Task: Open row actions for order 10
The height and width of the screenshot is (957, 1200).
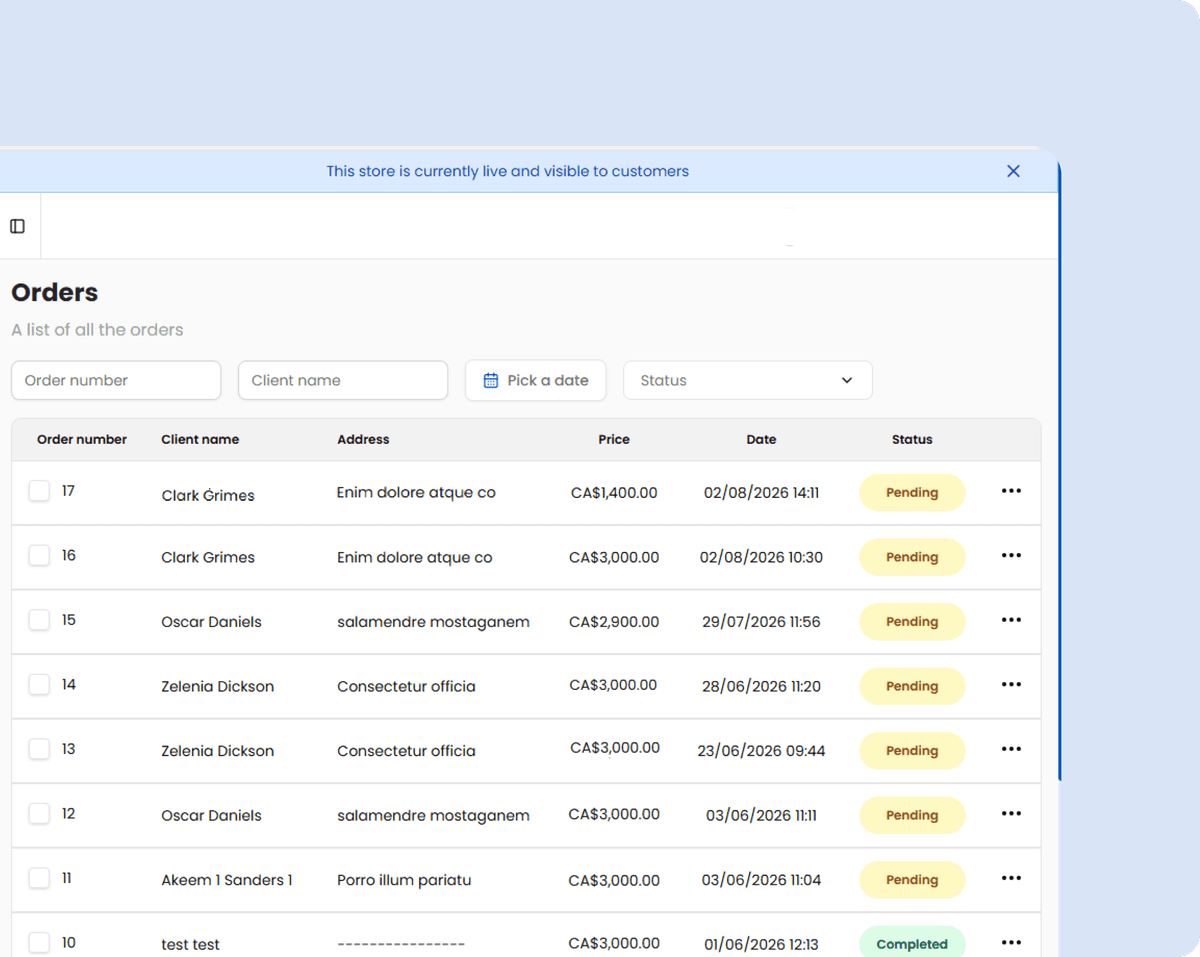Action: click(x=1011, y=943)
